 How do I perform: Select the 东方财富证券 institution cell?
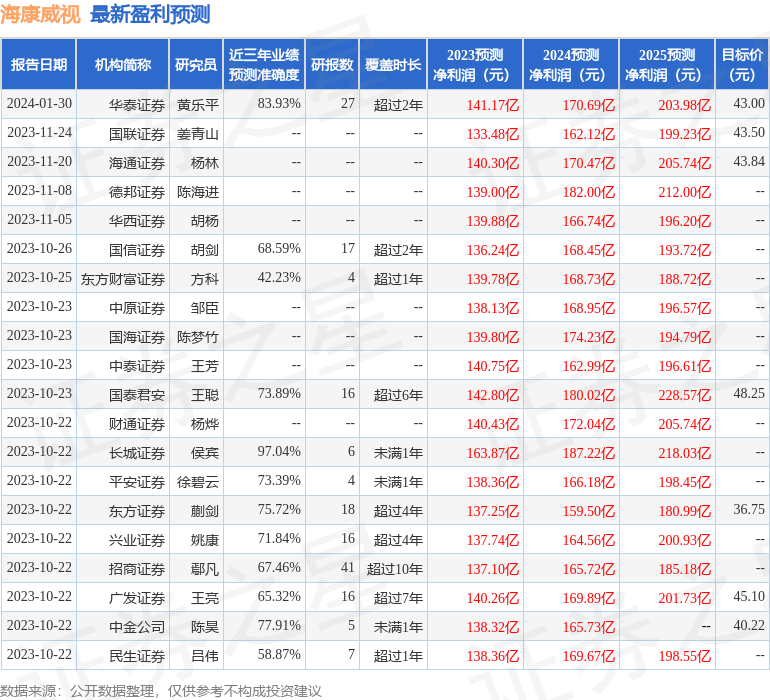click(x=123, y=279)
